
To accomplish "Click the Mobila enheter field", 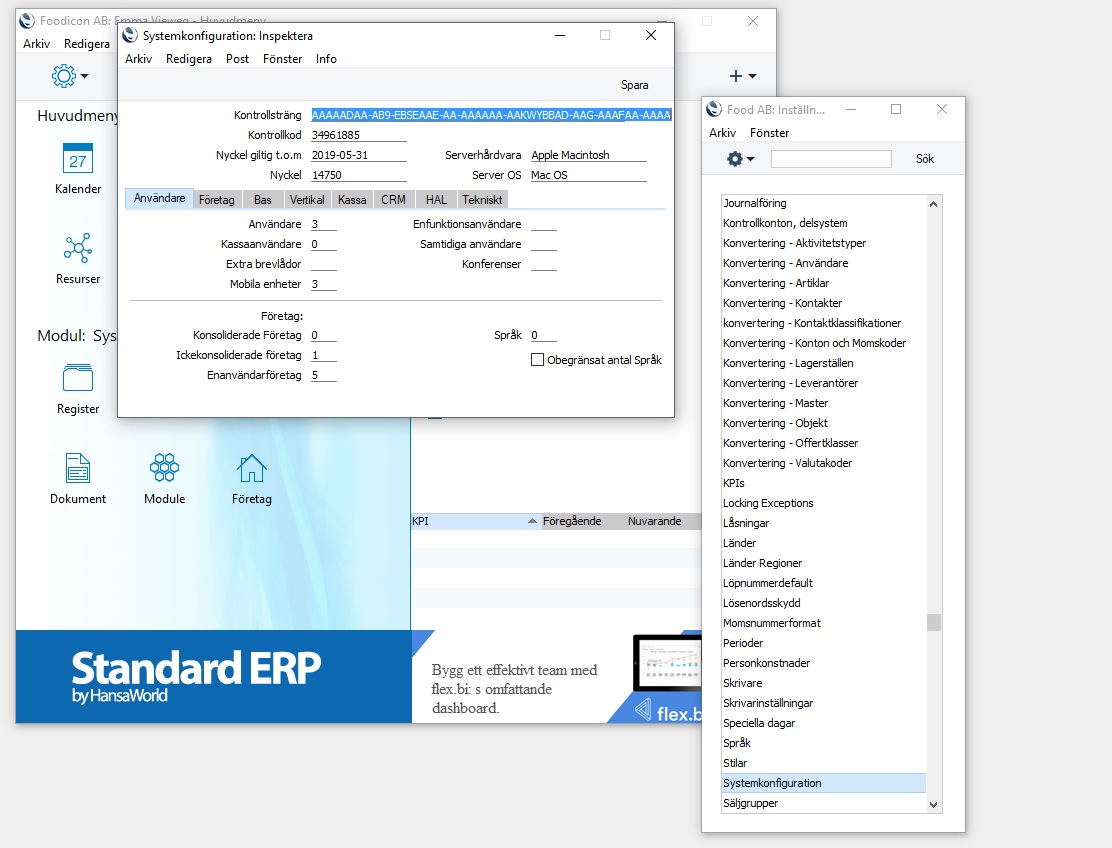I will point(324,284).
